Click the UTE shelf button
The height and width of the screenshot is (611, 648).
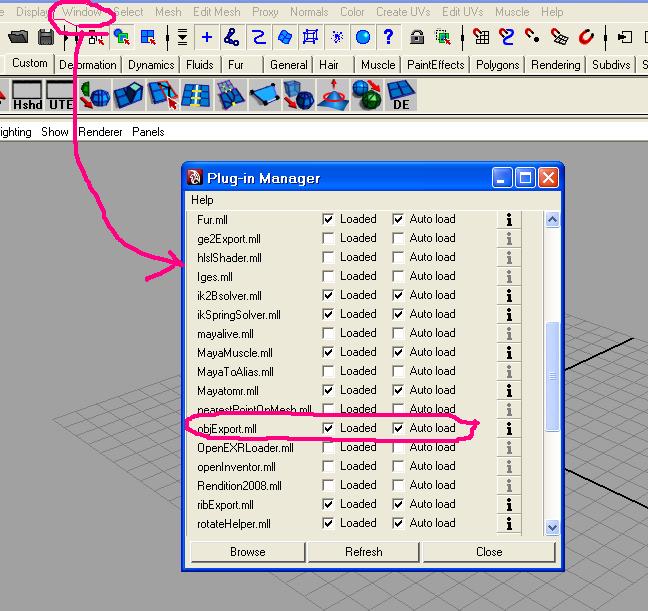pos(60,96)
